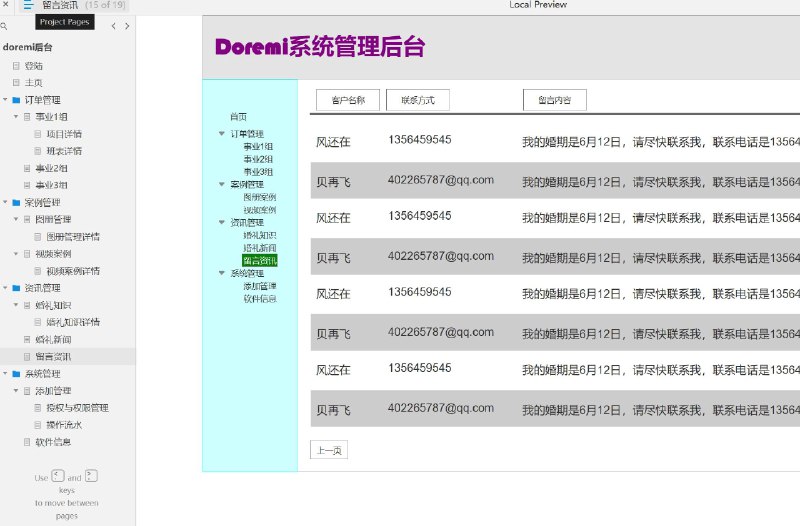Collapse the 订单管理 folder in pages tree

point(5,100)
